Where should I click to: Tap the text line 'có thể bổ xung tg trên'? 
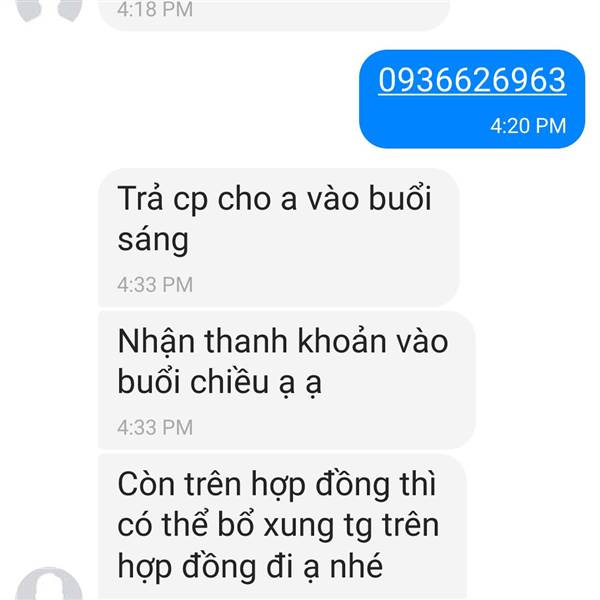pyautogui.click(x=278, y=525)
